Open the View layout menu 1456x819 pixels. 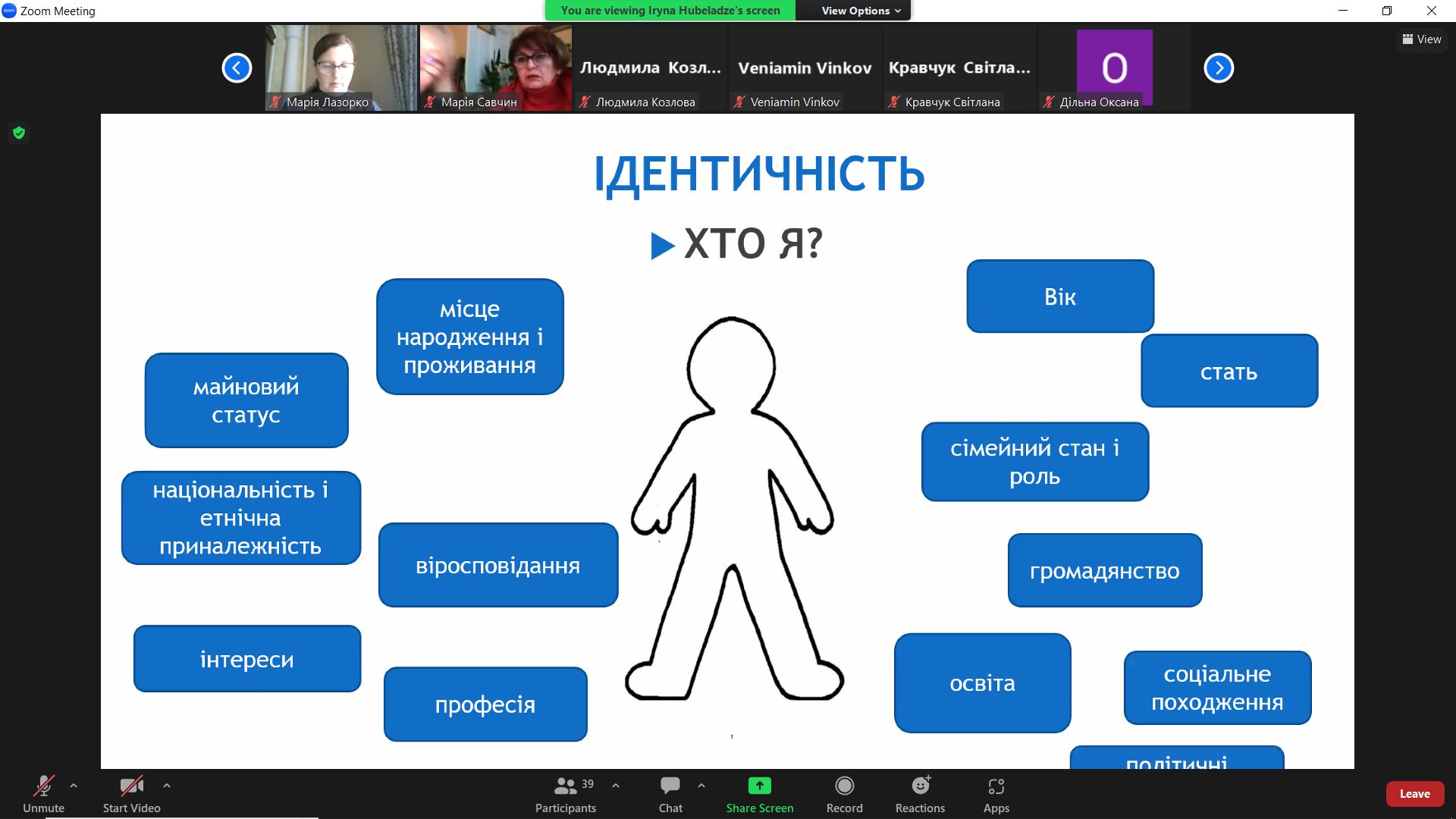1421,39
